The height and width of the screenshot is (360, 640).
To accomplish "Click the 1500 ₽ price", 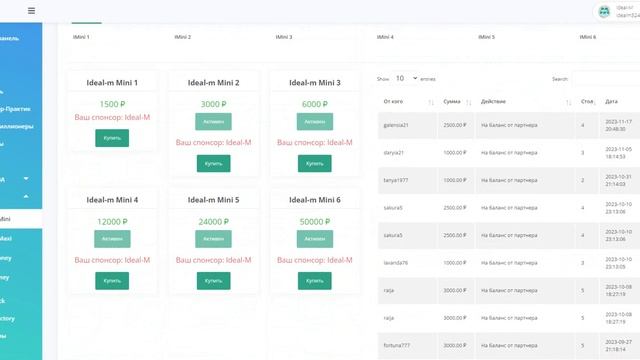I will [112, 104].
